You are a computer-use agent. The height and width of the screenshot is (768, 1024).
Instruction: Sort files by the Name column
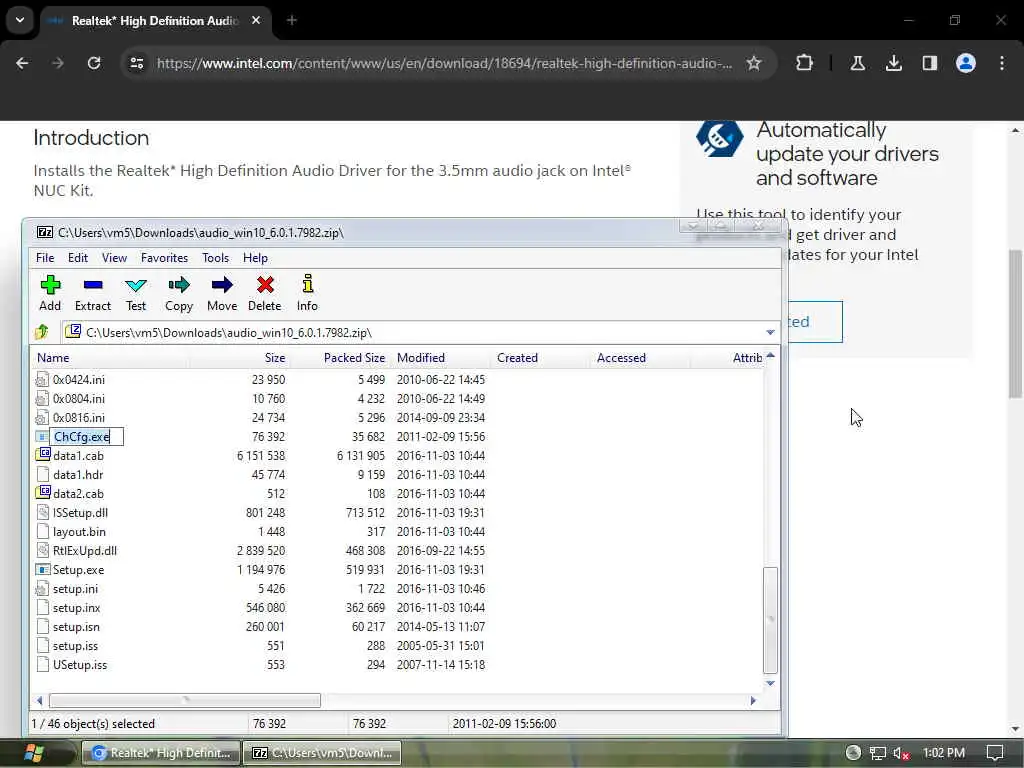point(108,358)
